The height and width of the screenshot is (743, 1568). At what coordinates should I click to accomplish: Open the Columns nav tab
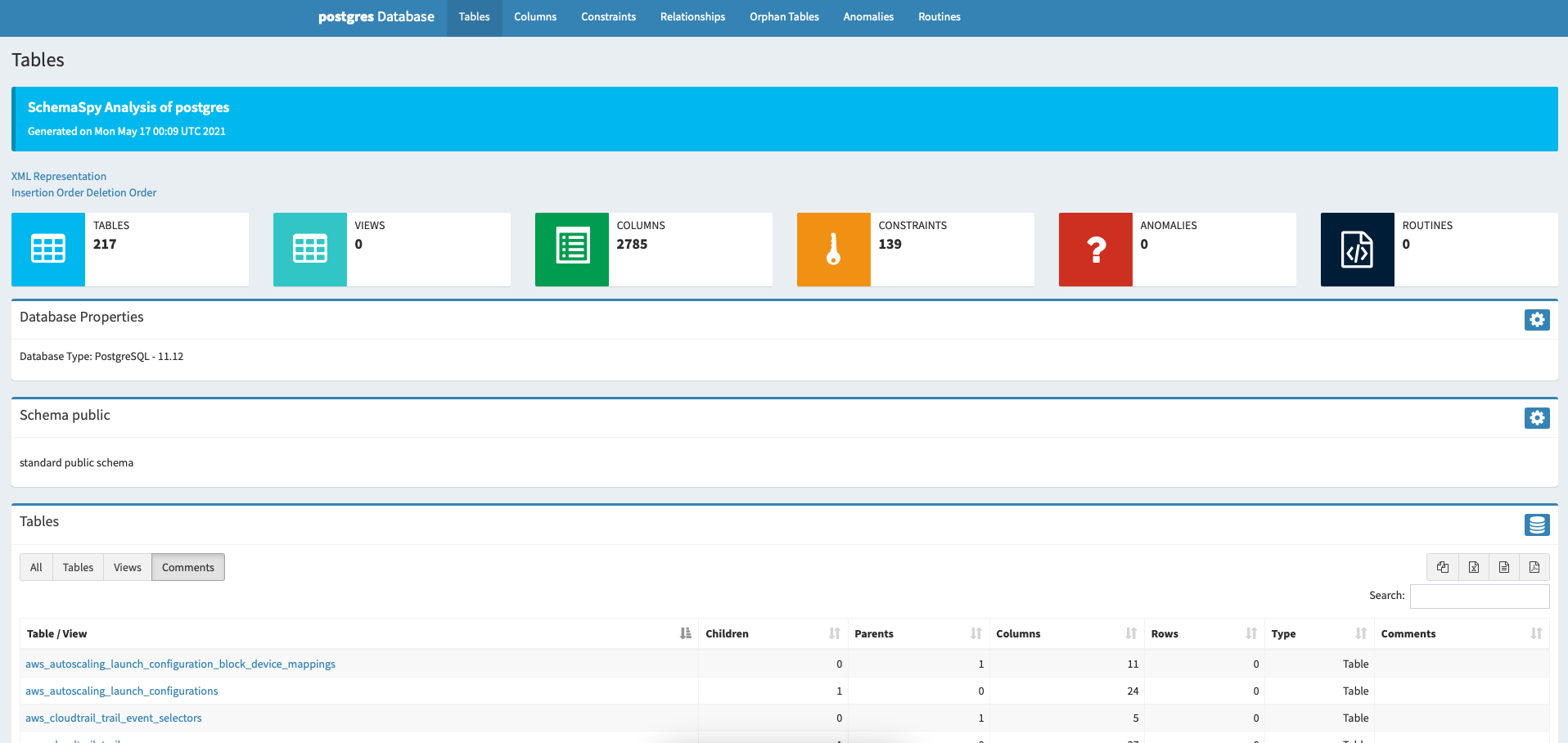[x=535, y=17]
